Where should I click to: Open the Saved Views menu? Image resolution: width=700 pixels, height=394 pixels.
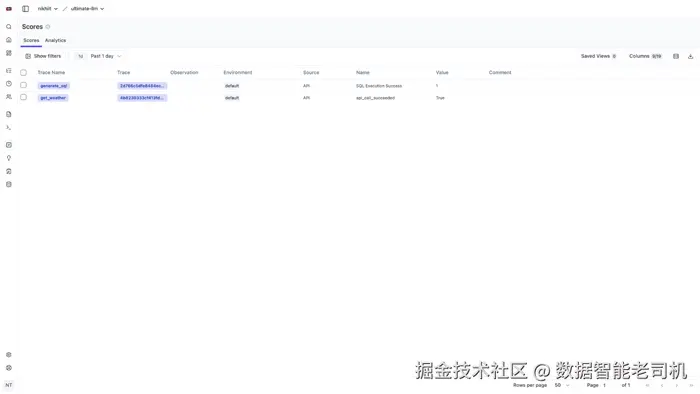(x=599, y=56)
